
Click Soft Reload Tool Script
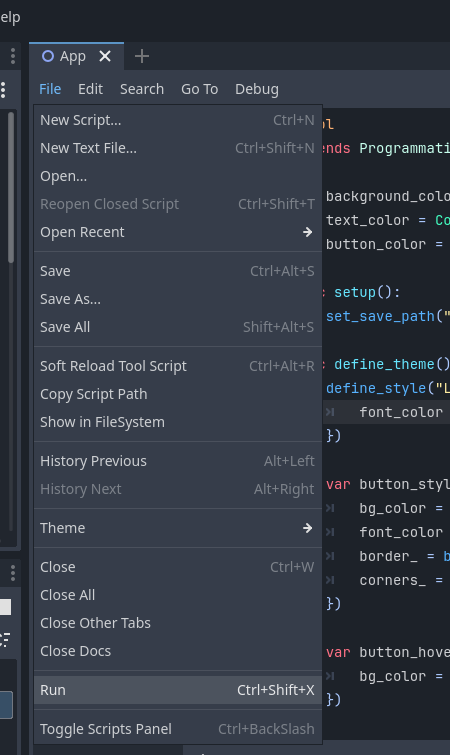[178, 366]
